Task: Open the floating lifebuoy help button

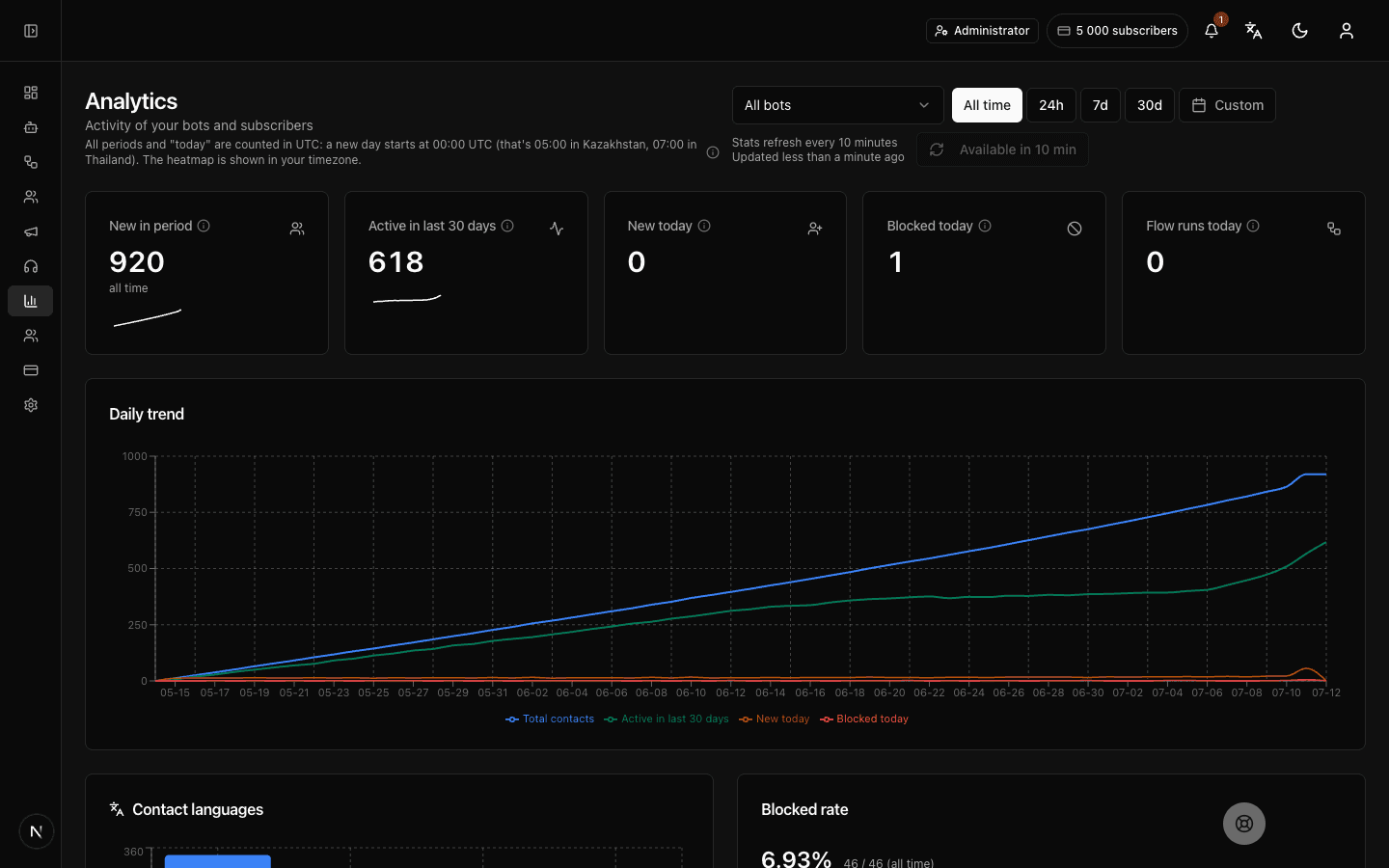Action: point(1244,824)
